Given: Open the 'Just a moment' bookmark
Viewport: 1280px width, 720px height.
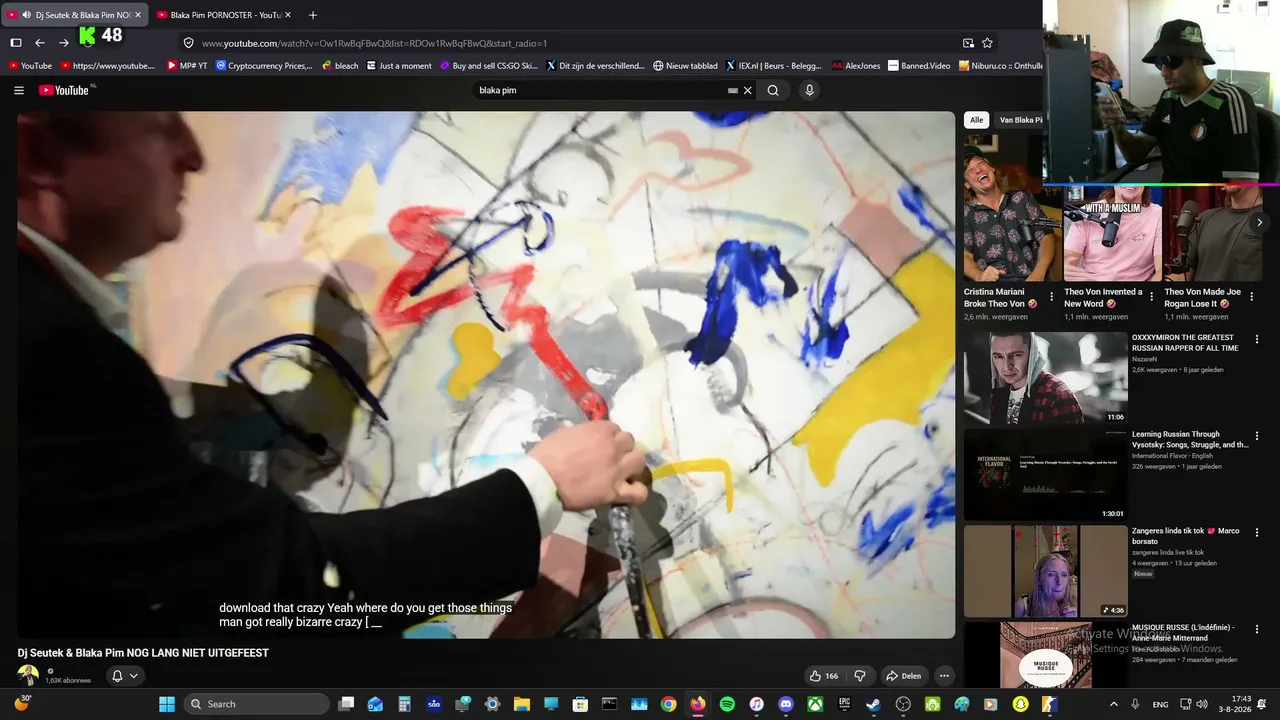Looking at the screenshot, I should click(x=399, y=66).
